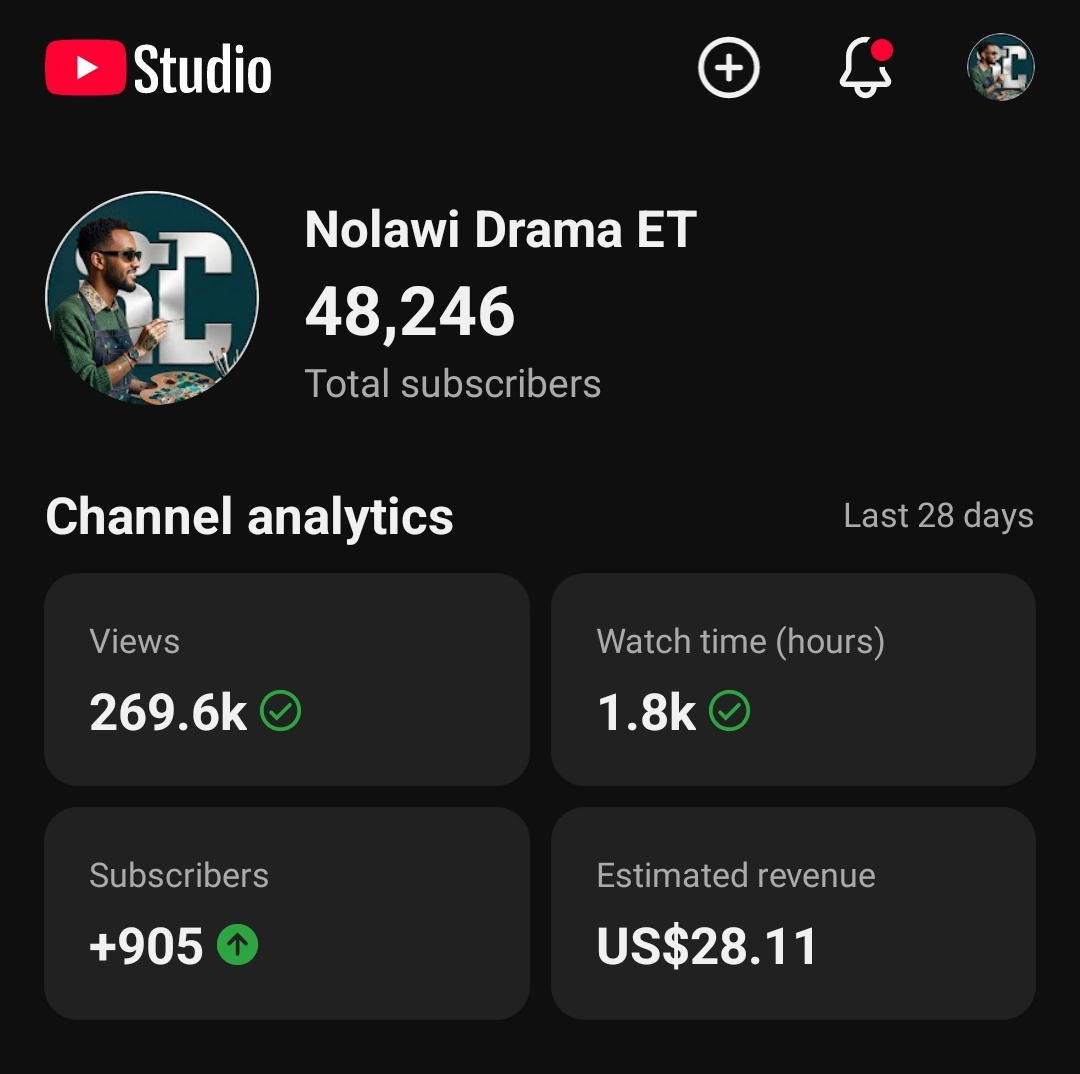1080x1074 pixels.
Task: Tap the large channel profile picture
Action: 152,298
